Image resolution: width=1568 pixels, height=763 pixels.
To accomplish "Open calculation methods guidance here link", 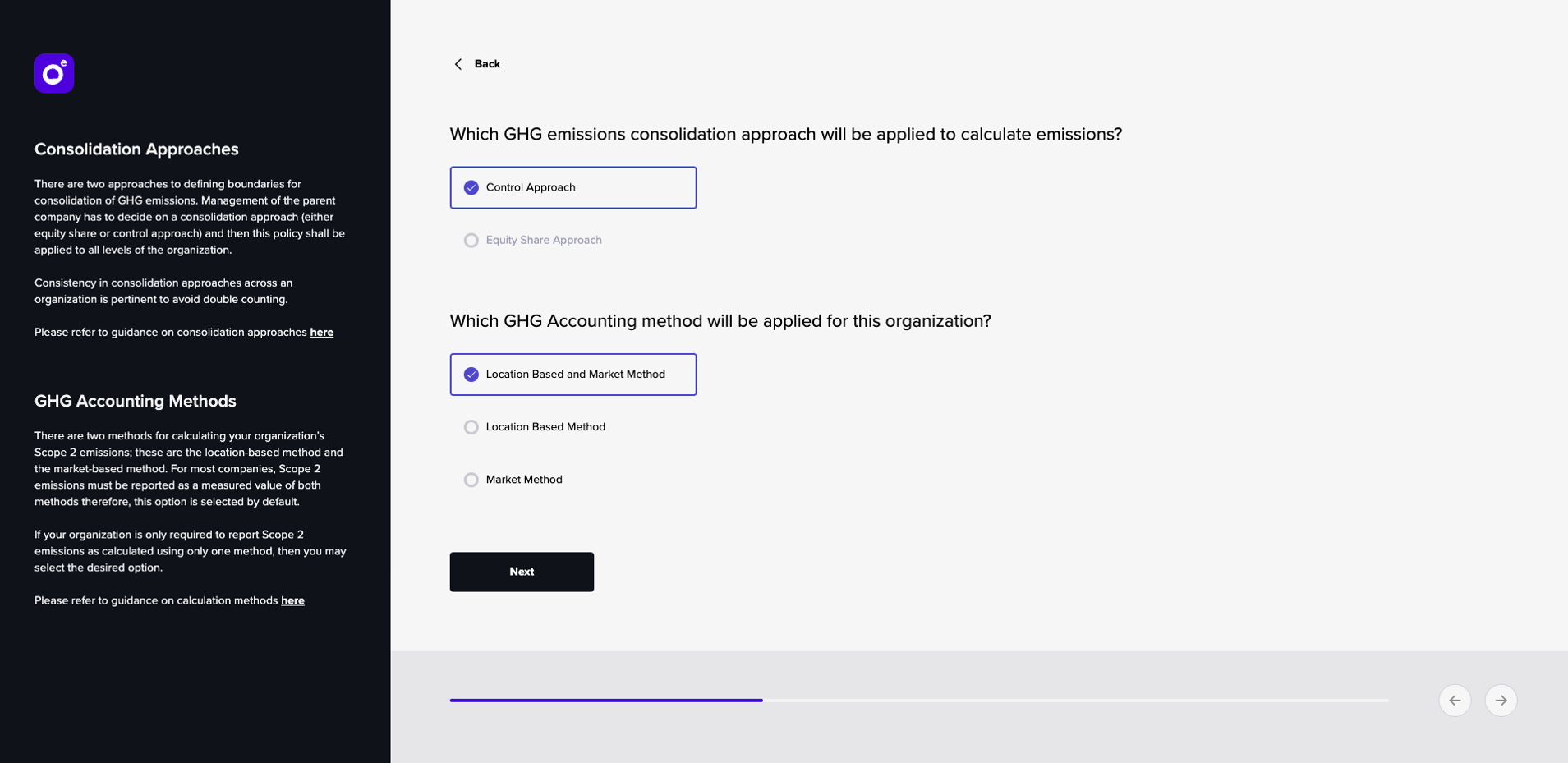I will (292, 601).
